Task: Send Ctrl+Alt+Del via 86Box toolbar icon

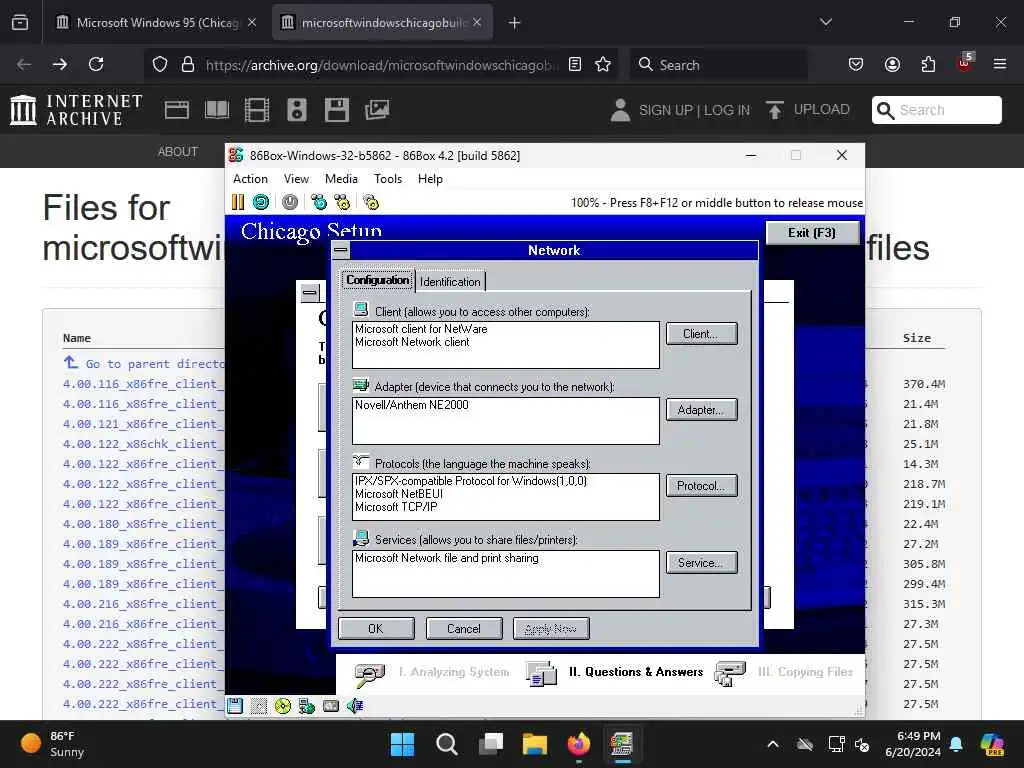Action: [x=319, y=202]
